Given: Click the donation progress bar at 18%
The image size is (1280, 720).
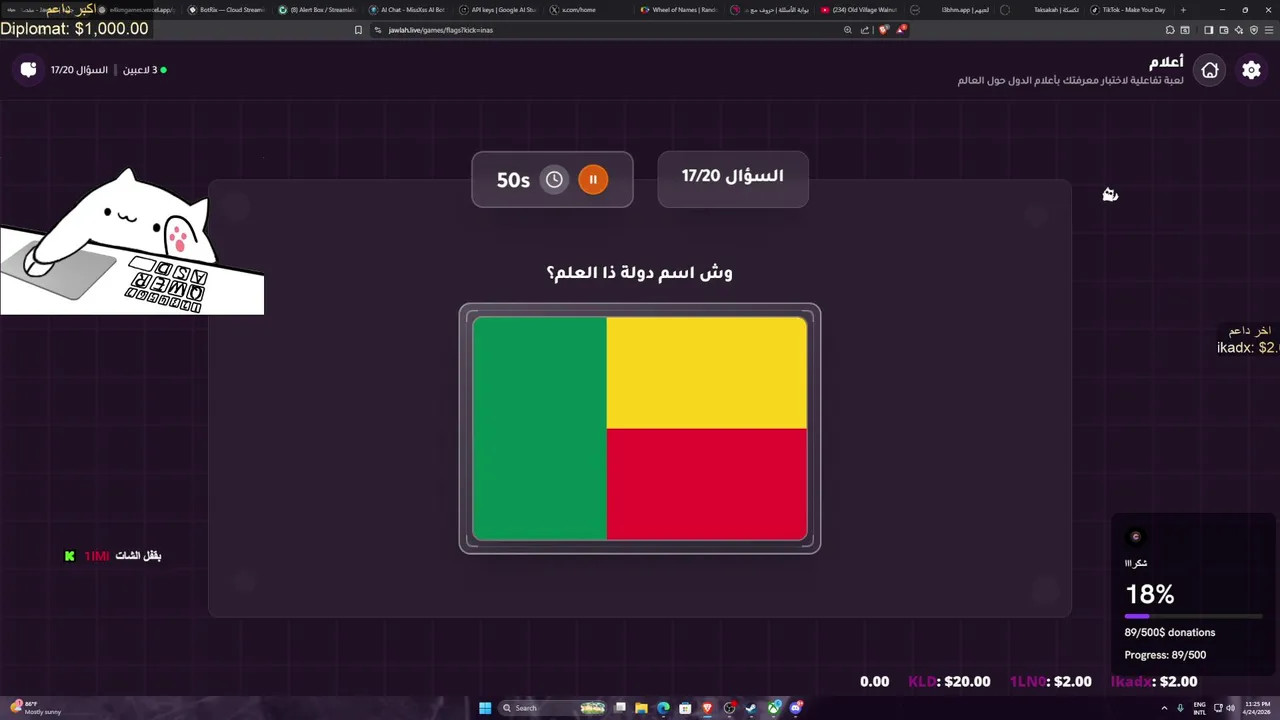Looking at the screenshot, I should click(1193, 616).
